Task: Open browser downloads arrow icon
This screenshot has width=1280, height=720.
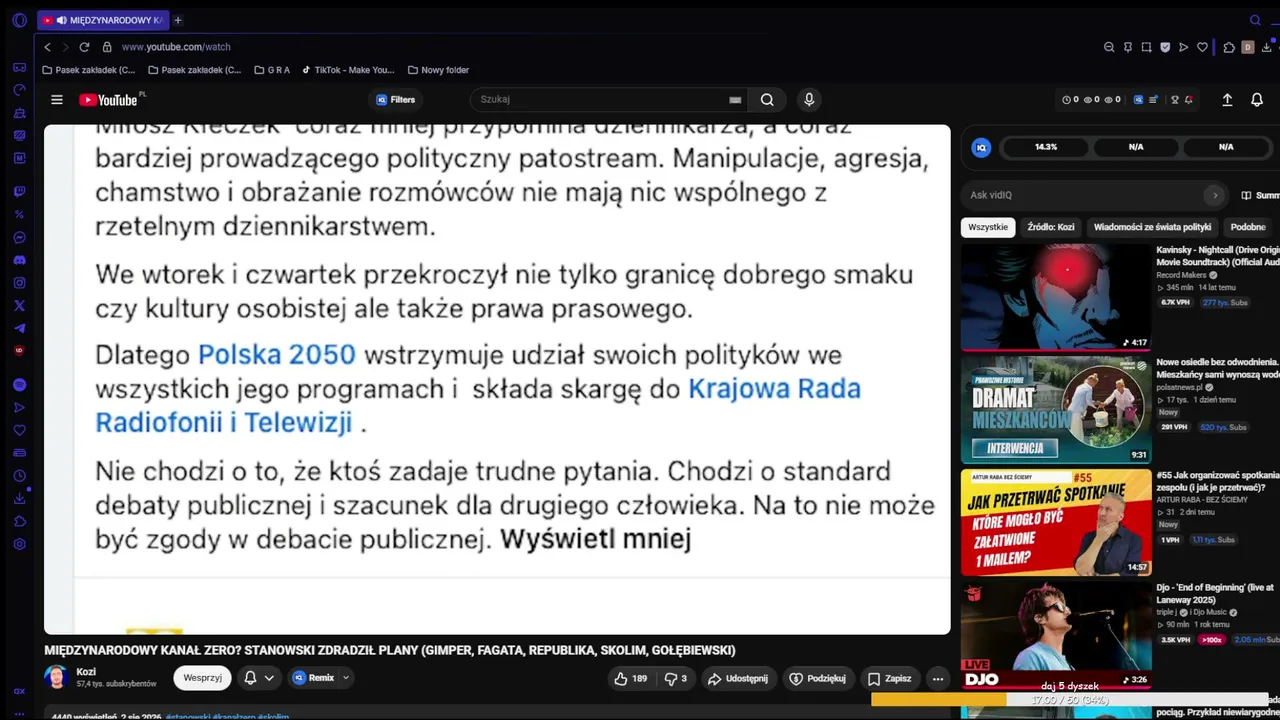Action: click(x=1267, y=47)
